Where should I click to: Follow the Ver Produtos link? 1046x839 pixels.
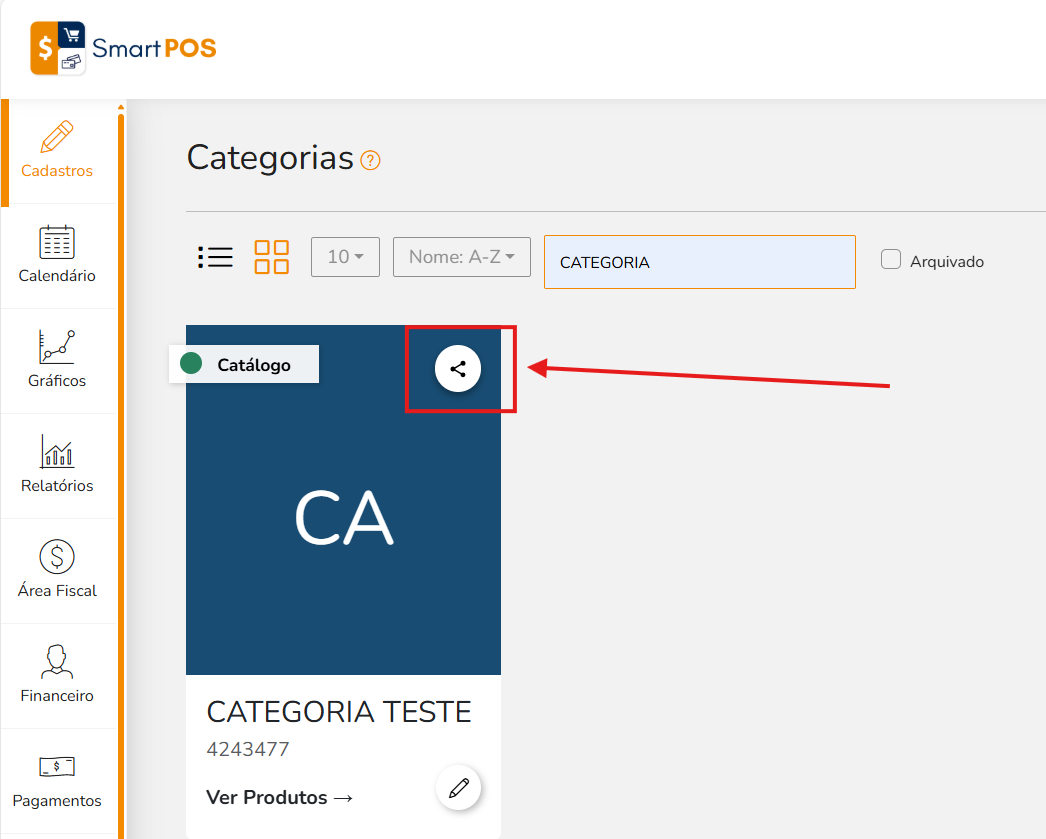[280, 798]
